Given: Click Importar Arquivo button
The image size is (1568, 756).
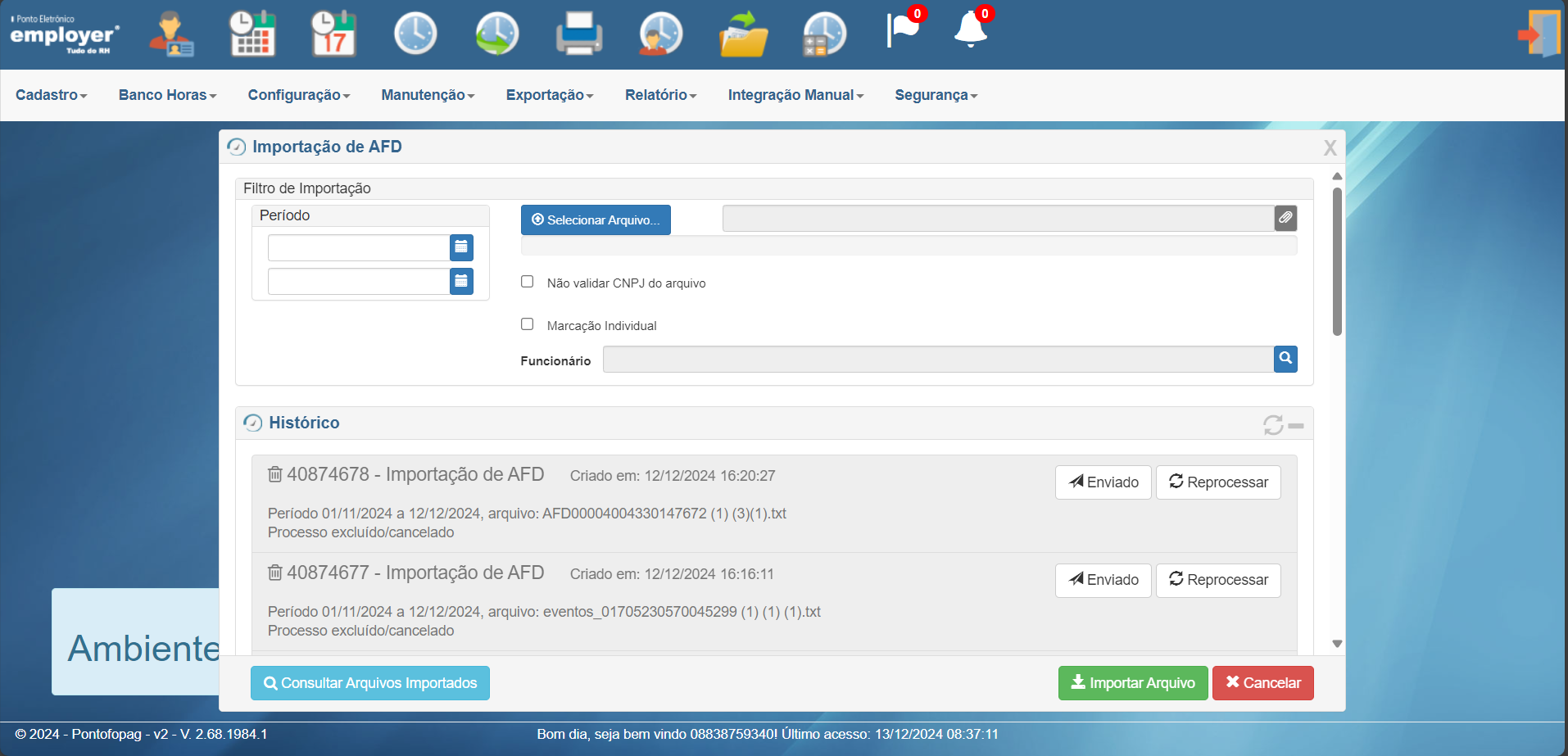Looking at the screenshot, I should pos(1133,683).
